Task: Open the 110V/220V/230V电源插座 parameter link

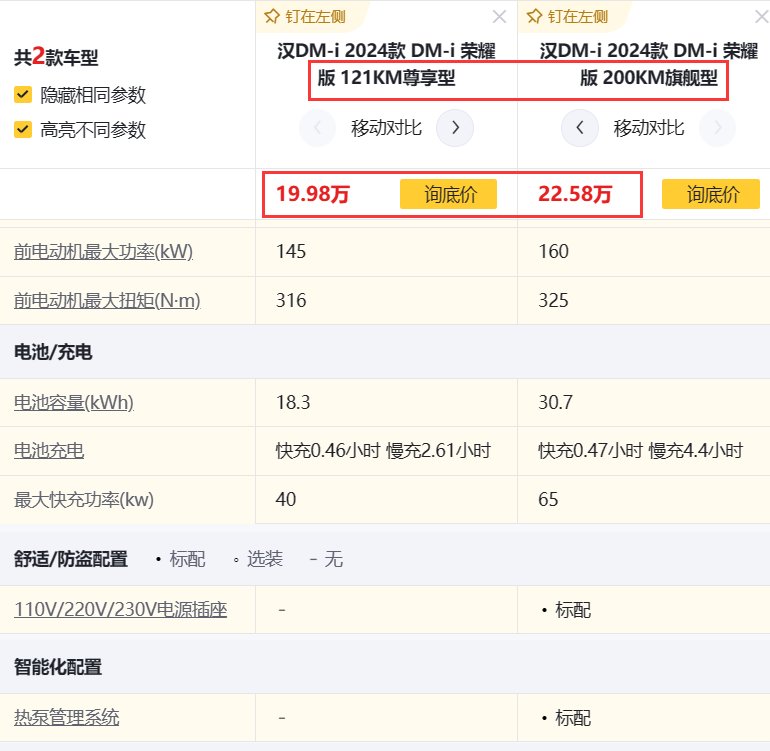Action: (120, 609)
